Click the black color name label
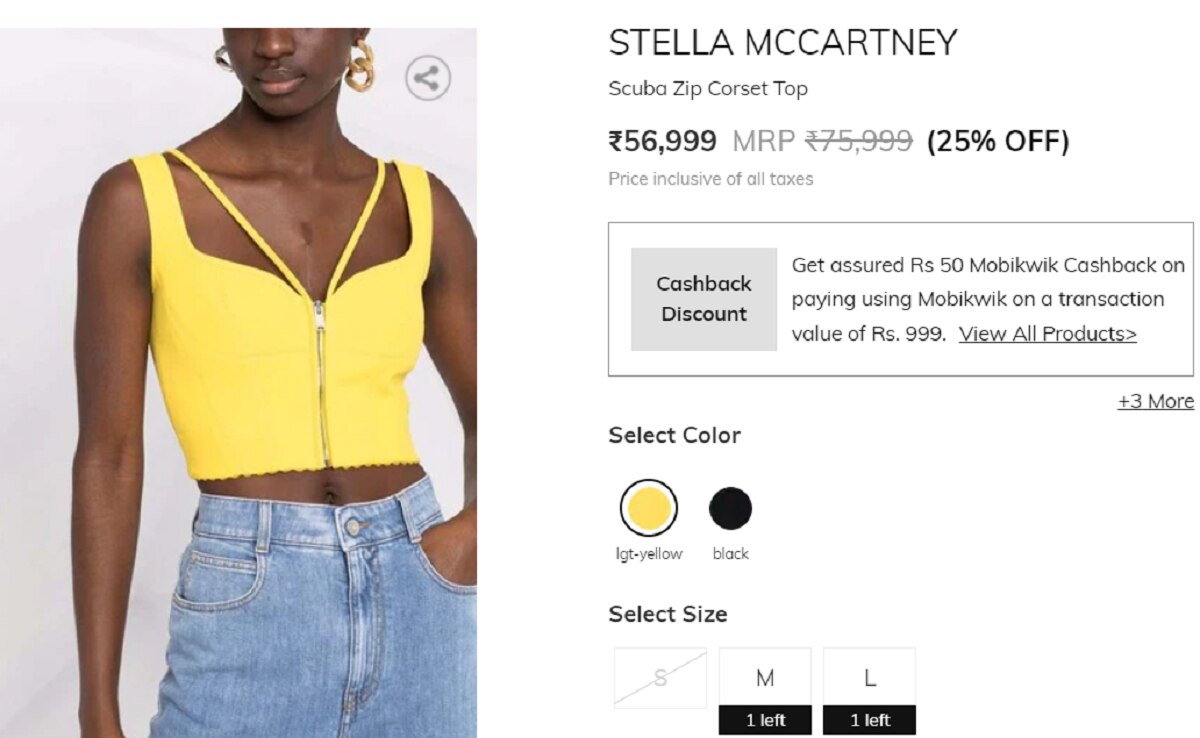1200x738 pixels. coord(730,554)
